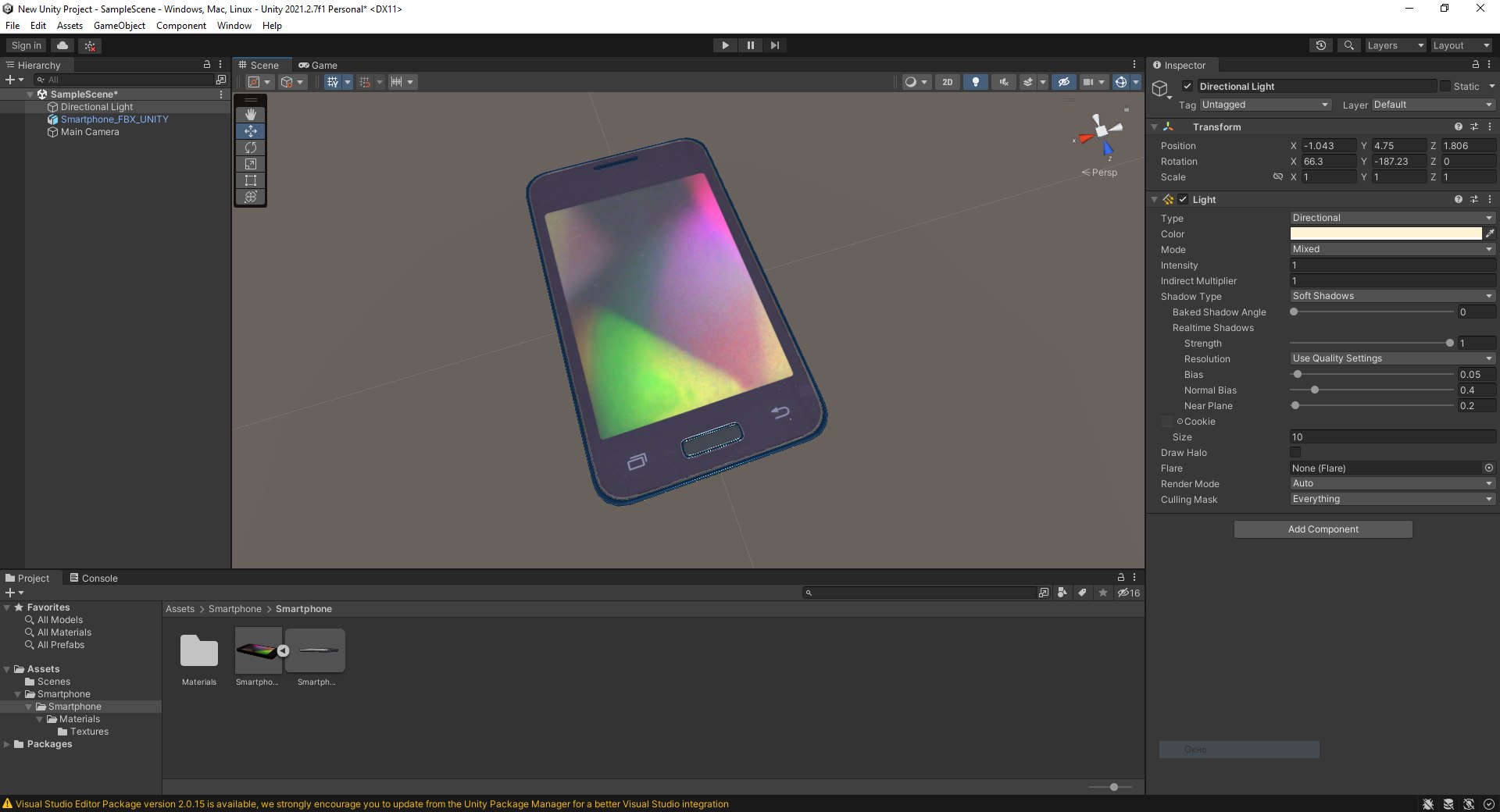Toggle scene audio icon
Screen dimensions: 1500x812
(x=1003, y=82)
